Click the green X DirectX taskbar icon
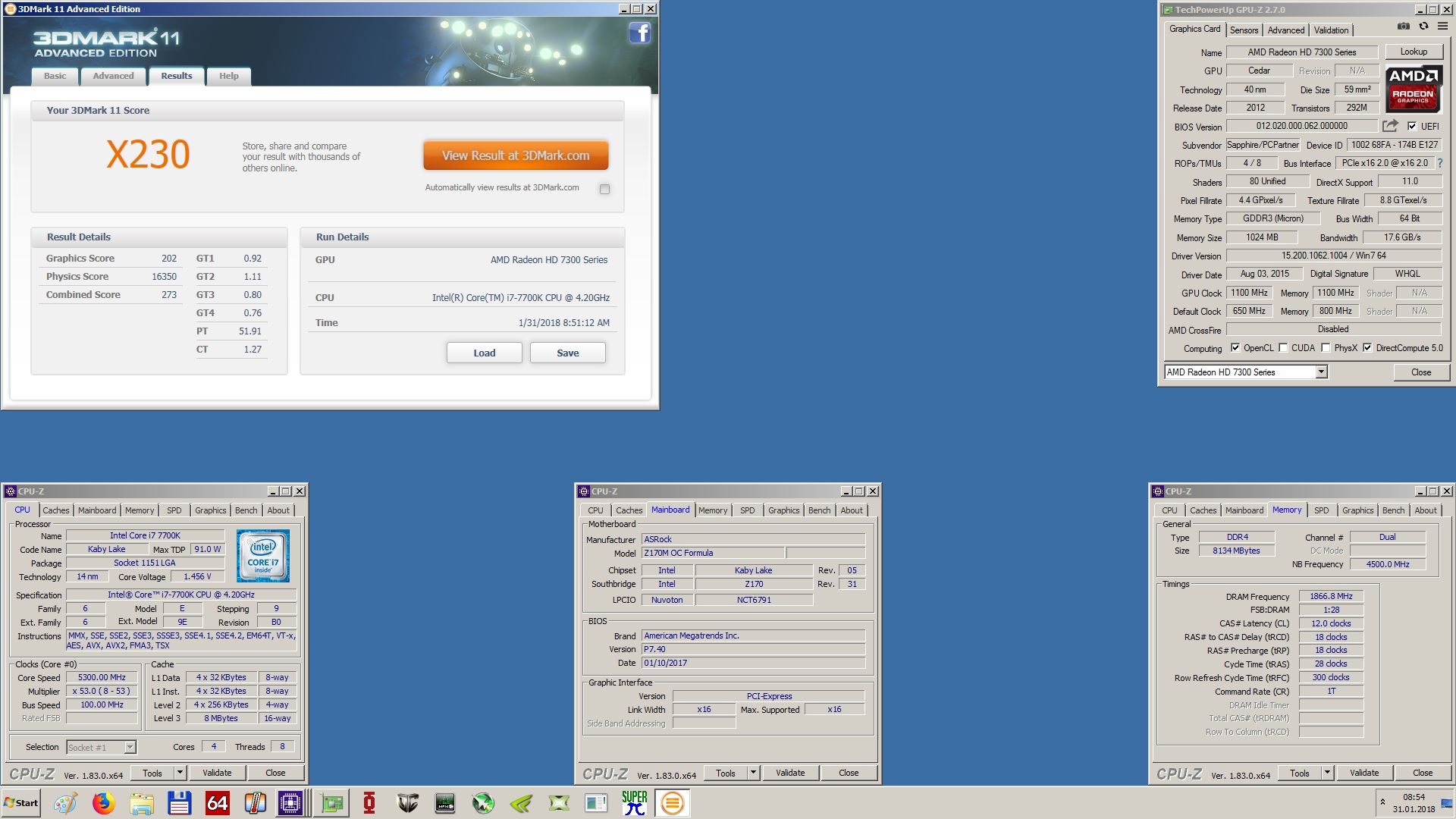 559,803
